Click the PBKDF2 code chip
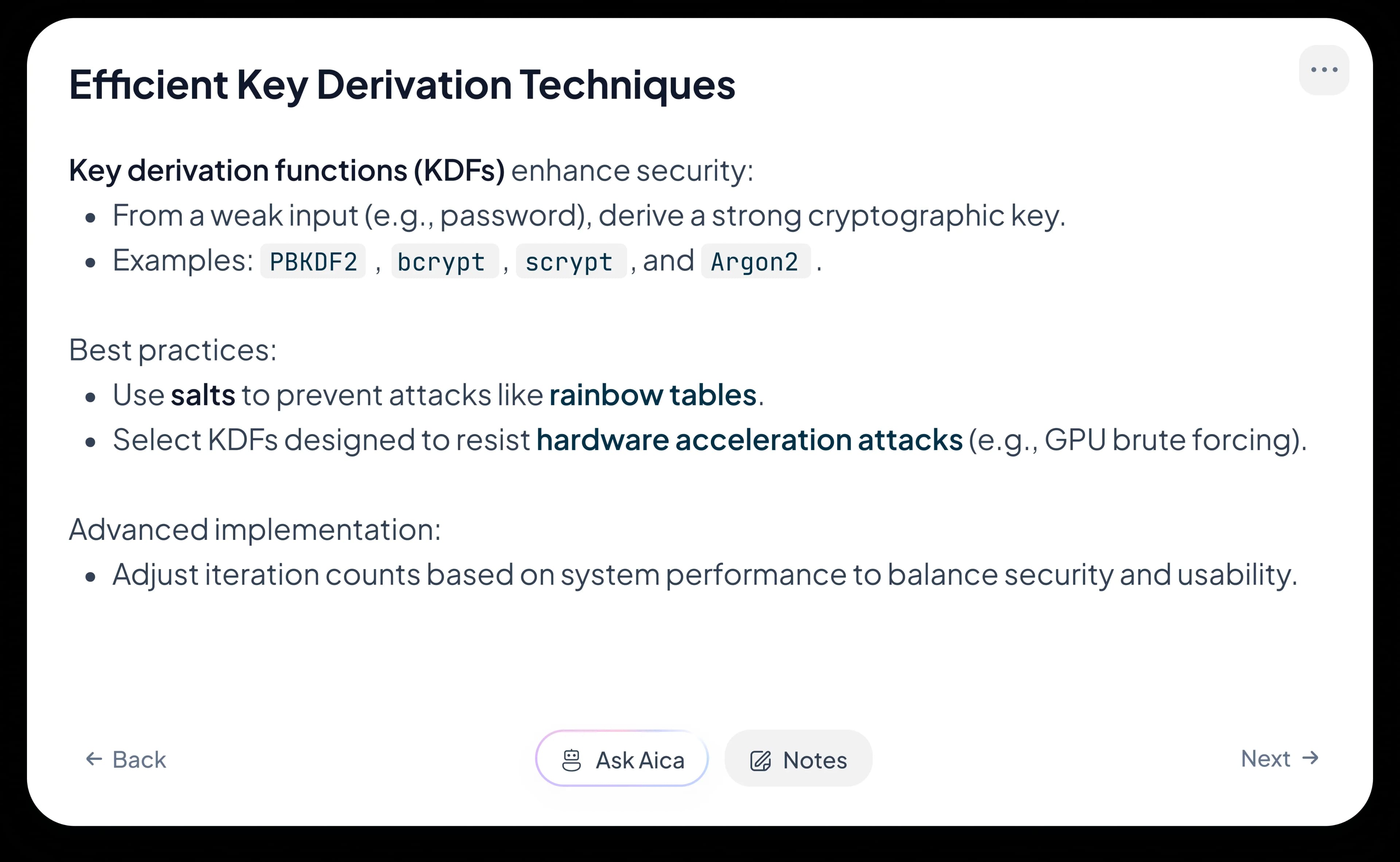Screen dimensions: 1400x862 click(x=313, y=262)
